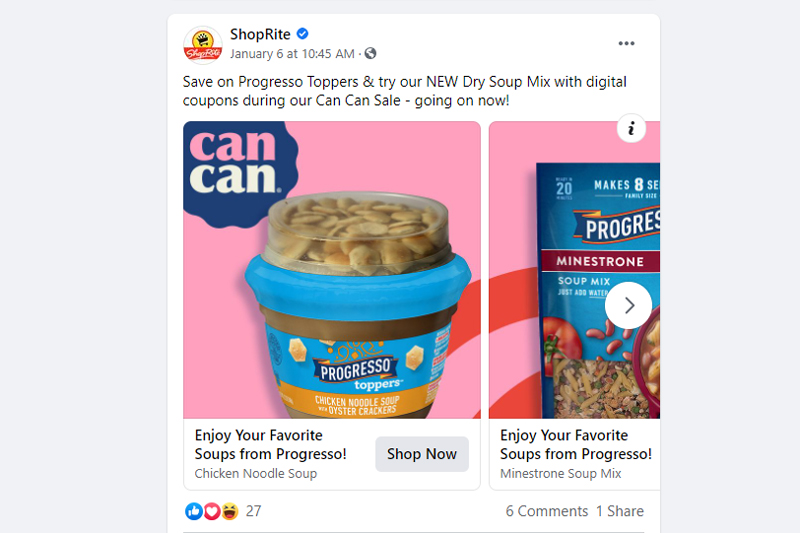Click the ShopRite profile logo avatar
This screenshot has height=533, width=800.
[x=203, y=45]
